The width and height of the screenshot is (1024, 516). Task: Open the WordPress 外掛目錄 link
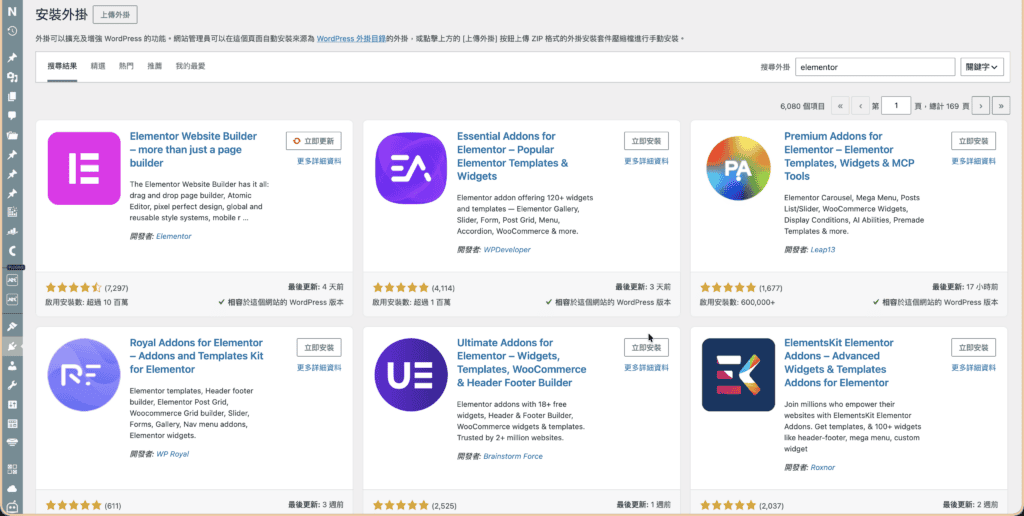351,39
